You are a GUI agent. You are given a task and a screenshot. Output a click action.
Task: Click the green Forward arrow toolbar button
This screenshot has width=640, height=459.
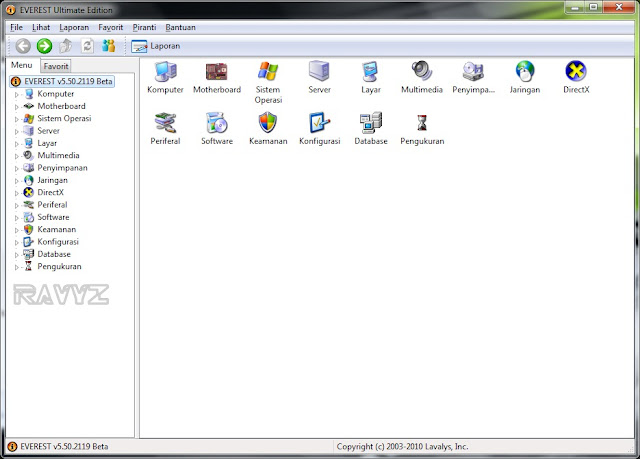click(44, 46)
